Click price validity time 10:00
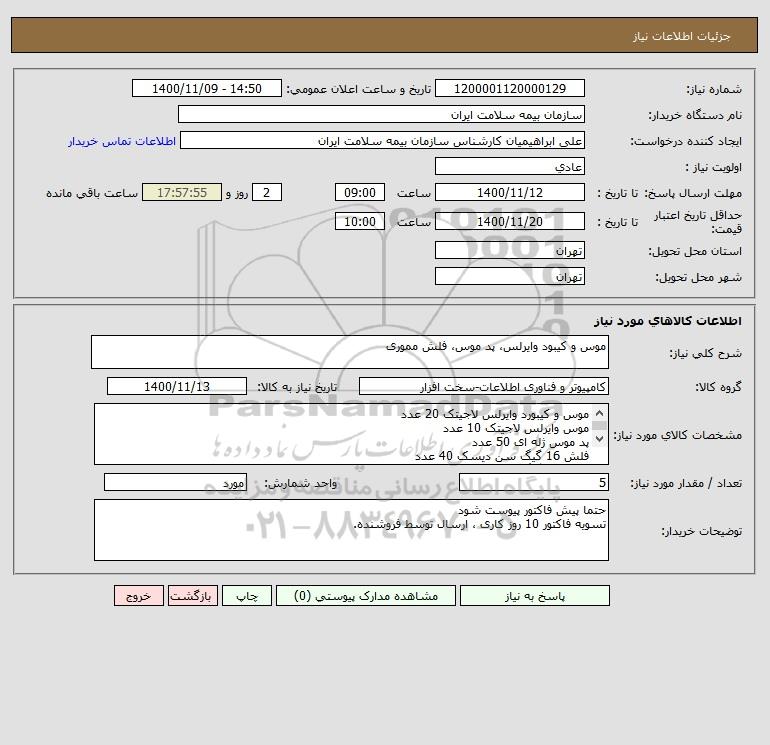 (360, 221)
